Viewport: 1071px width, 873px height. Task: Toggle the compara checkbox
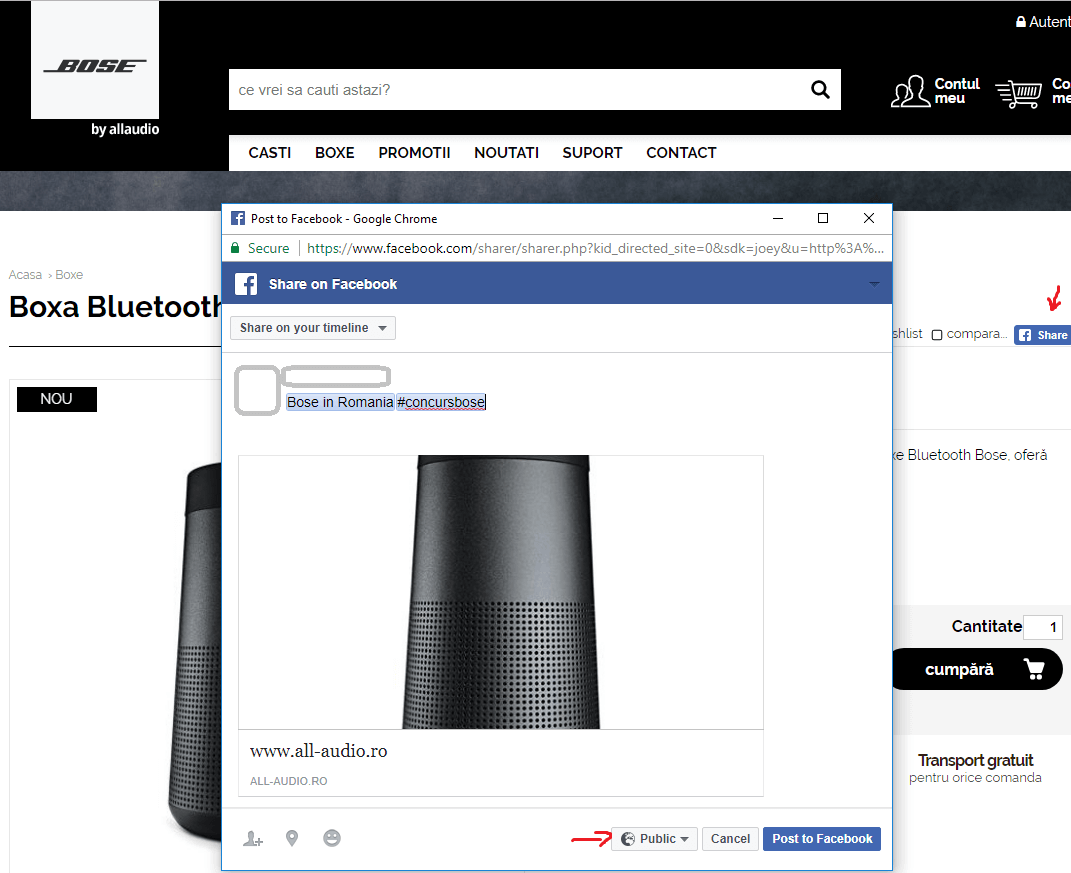click(x=937, y=335)
